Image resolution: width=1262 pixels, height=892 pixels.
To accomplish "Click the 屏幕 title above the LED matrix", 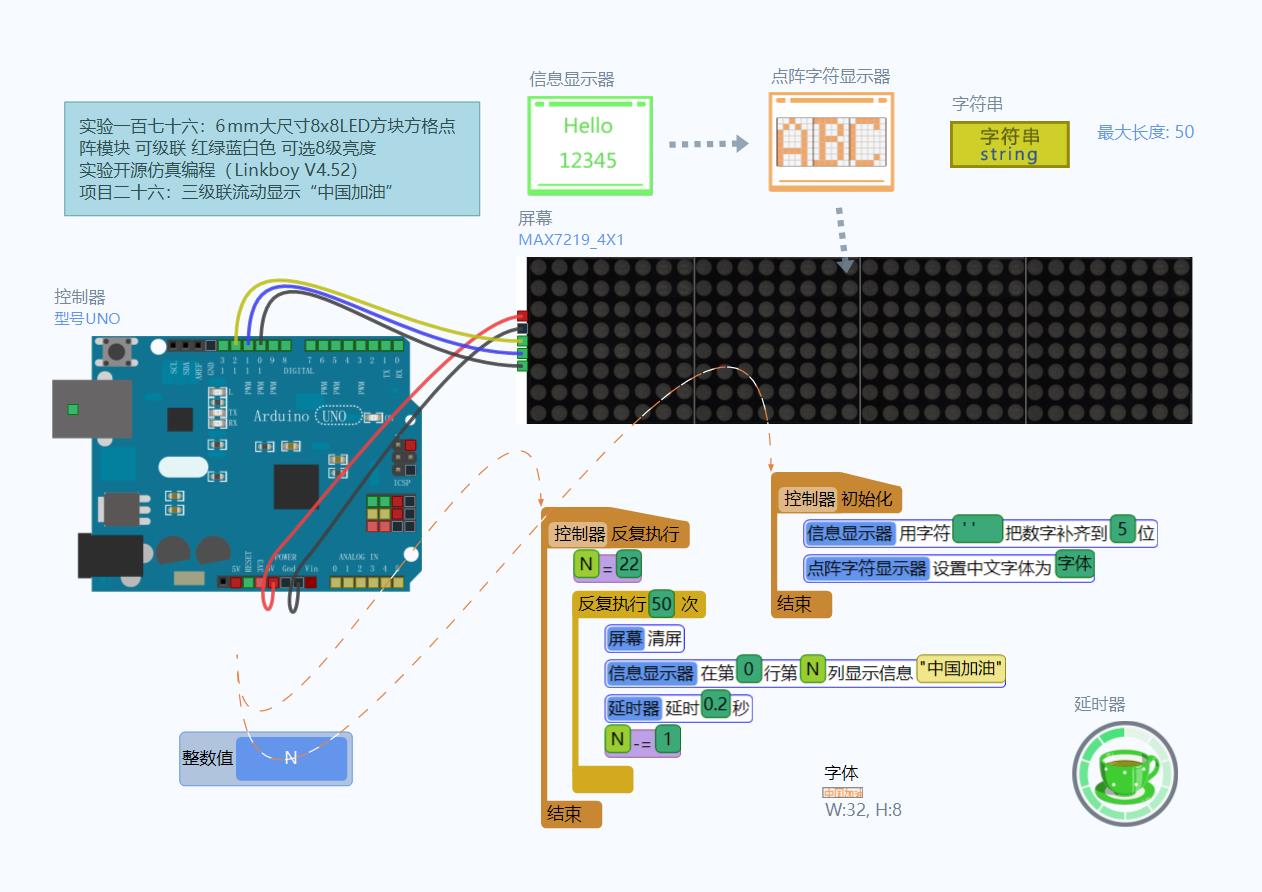I will point(535,218).
